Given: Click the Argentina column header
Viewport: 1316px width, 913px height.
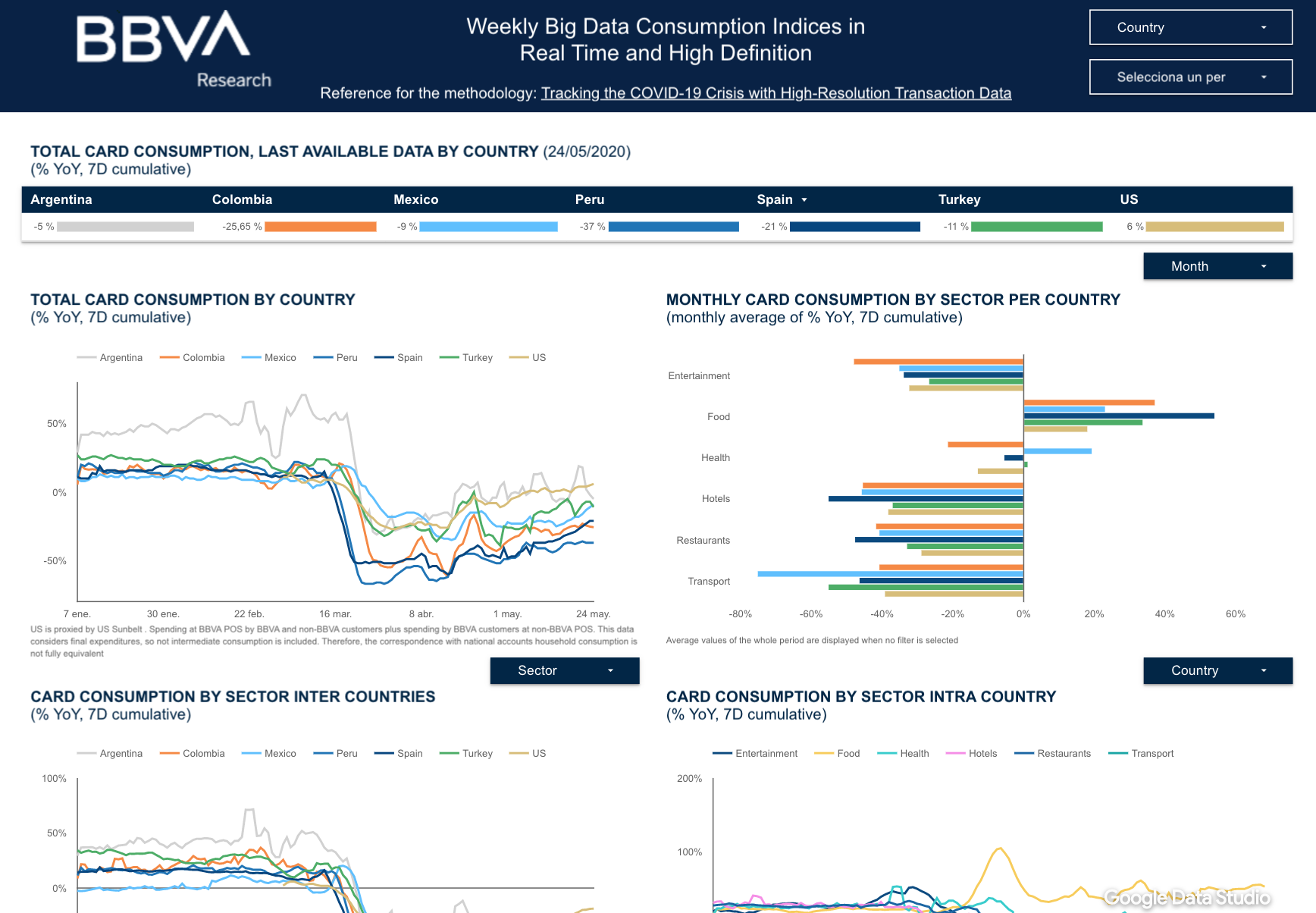Looking at the screenshot, I should pos(61,199).
